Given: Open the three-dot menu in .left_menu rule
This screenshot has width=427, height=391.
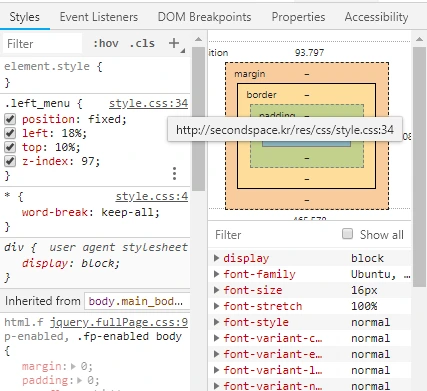Looking at the screenshot, I should pos(174,174).
